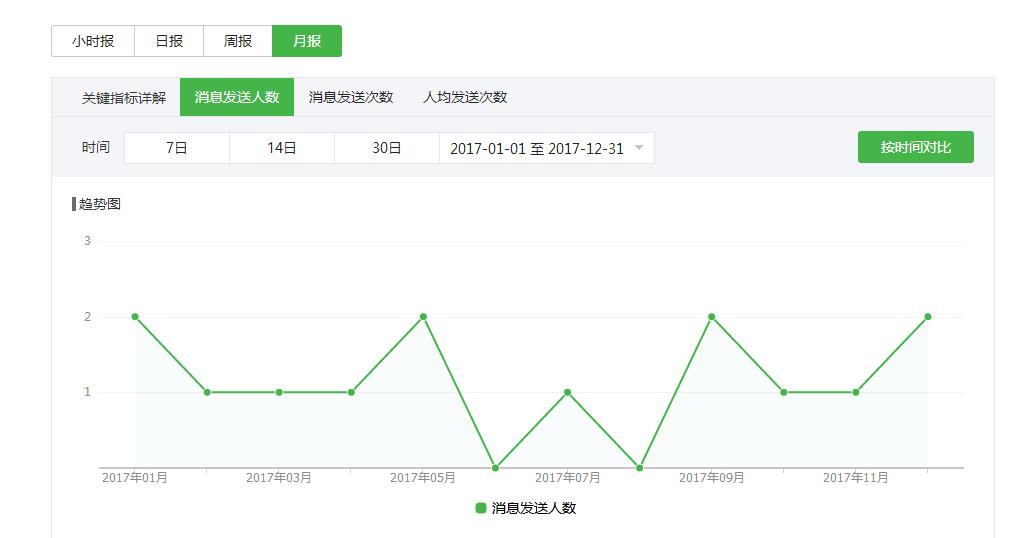
Task: Open the date range dropdown arrow
Action: coord(639,148)
